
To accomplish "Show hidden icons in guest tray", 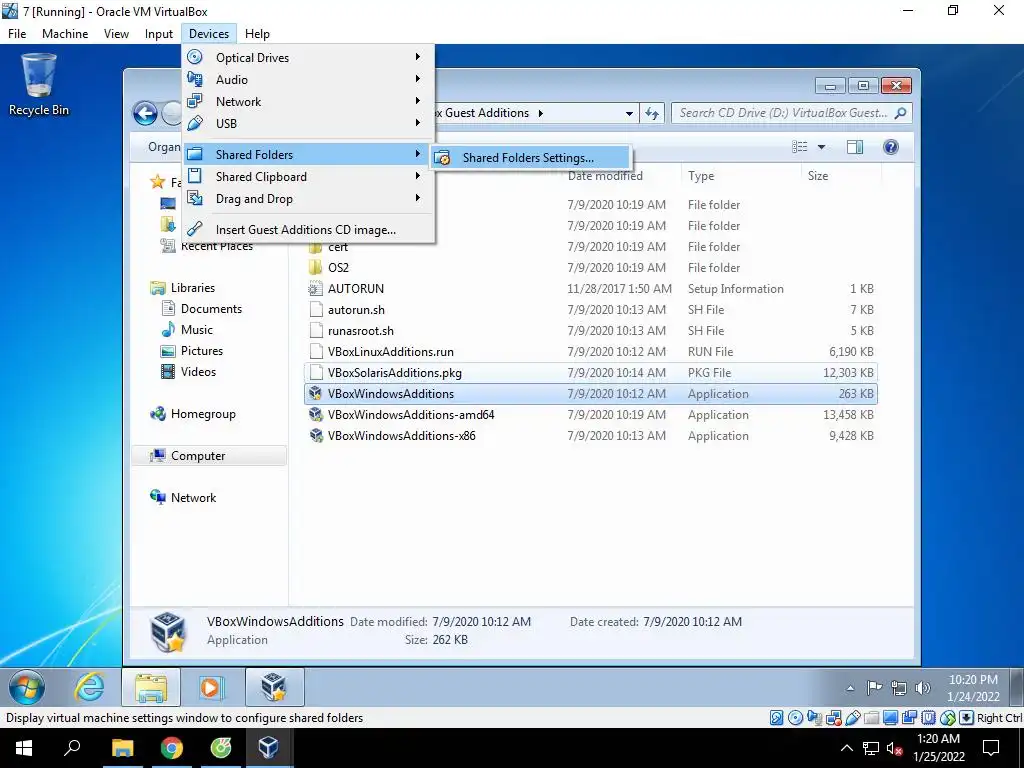I will (x=850, y=688).
